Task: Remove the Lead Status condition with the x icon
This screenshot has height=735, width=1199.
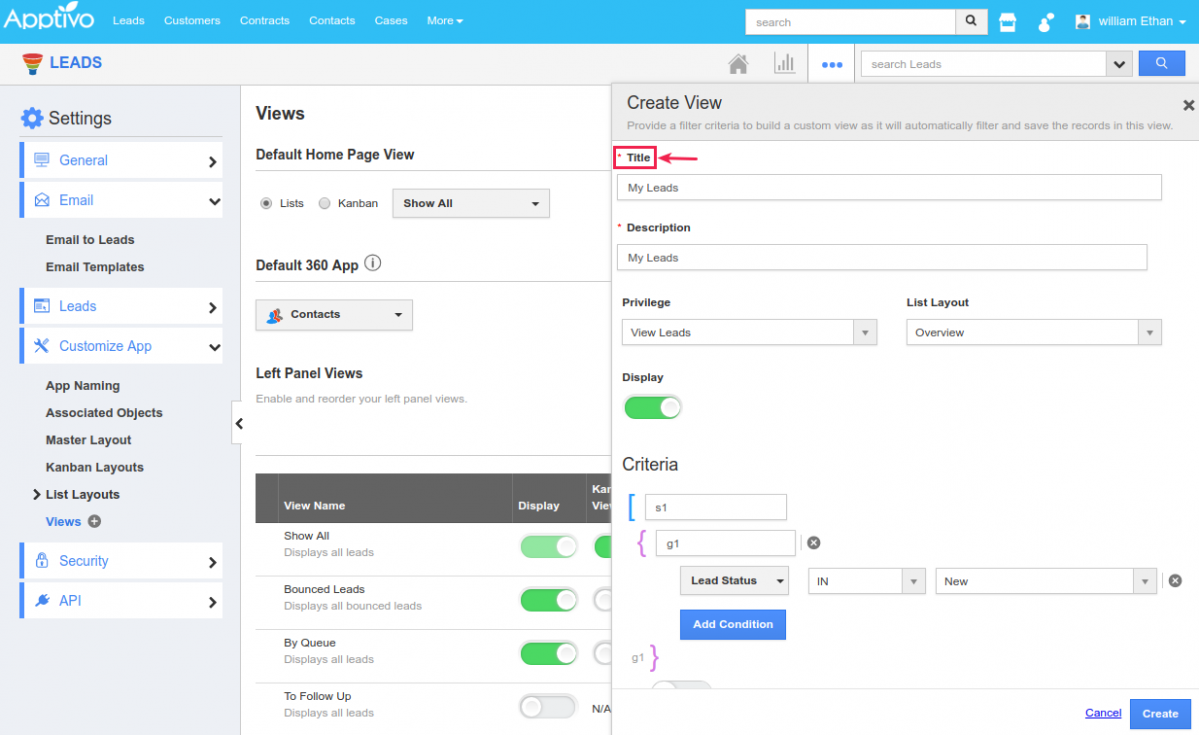Action: (1175, 580)
